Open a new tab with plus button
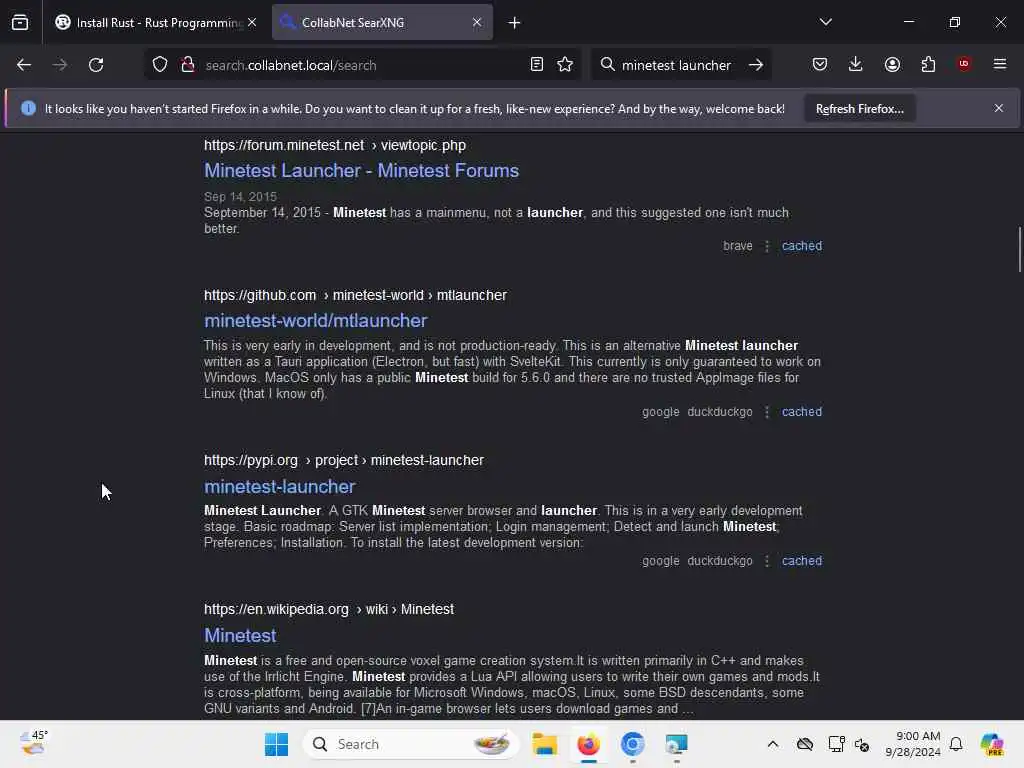Image resolution: width=1024 pixels, height=768 pixels. click(515, 23)
